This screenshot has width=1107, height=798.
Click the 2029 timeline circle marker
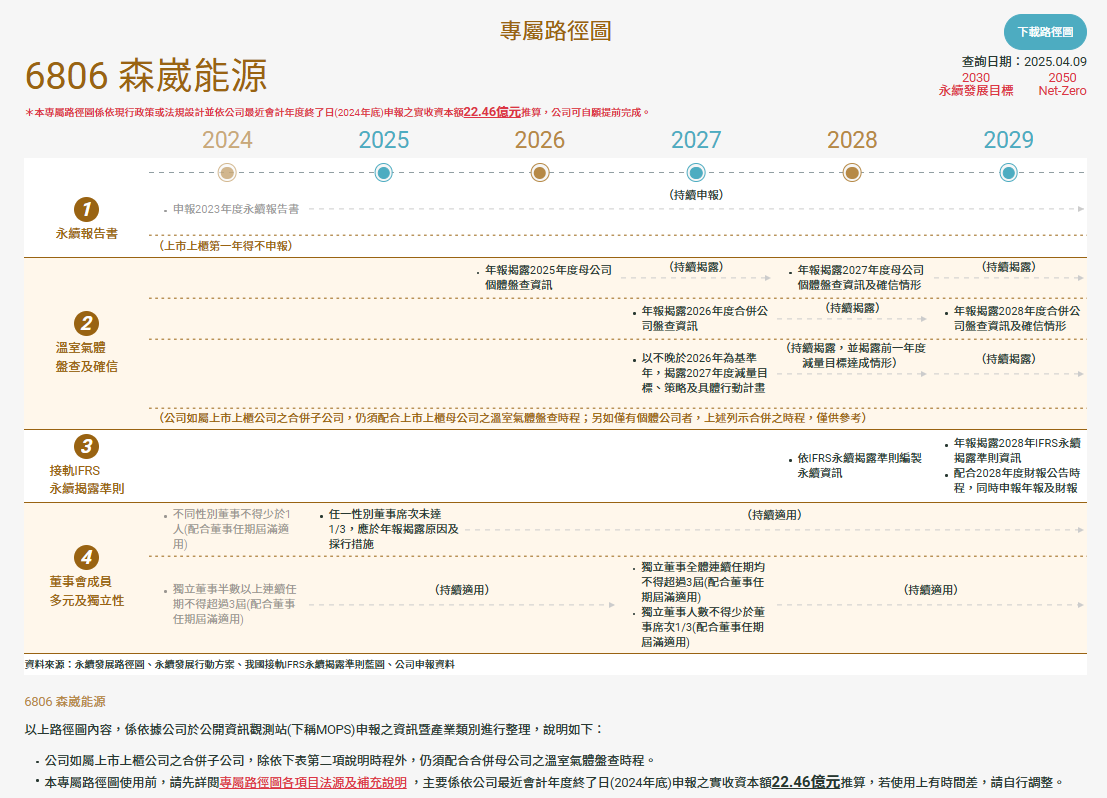pos(1008,173)
